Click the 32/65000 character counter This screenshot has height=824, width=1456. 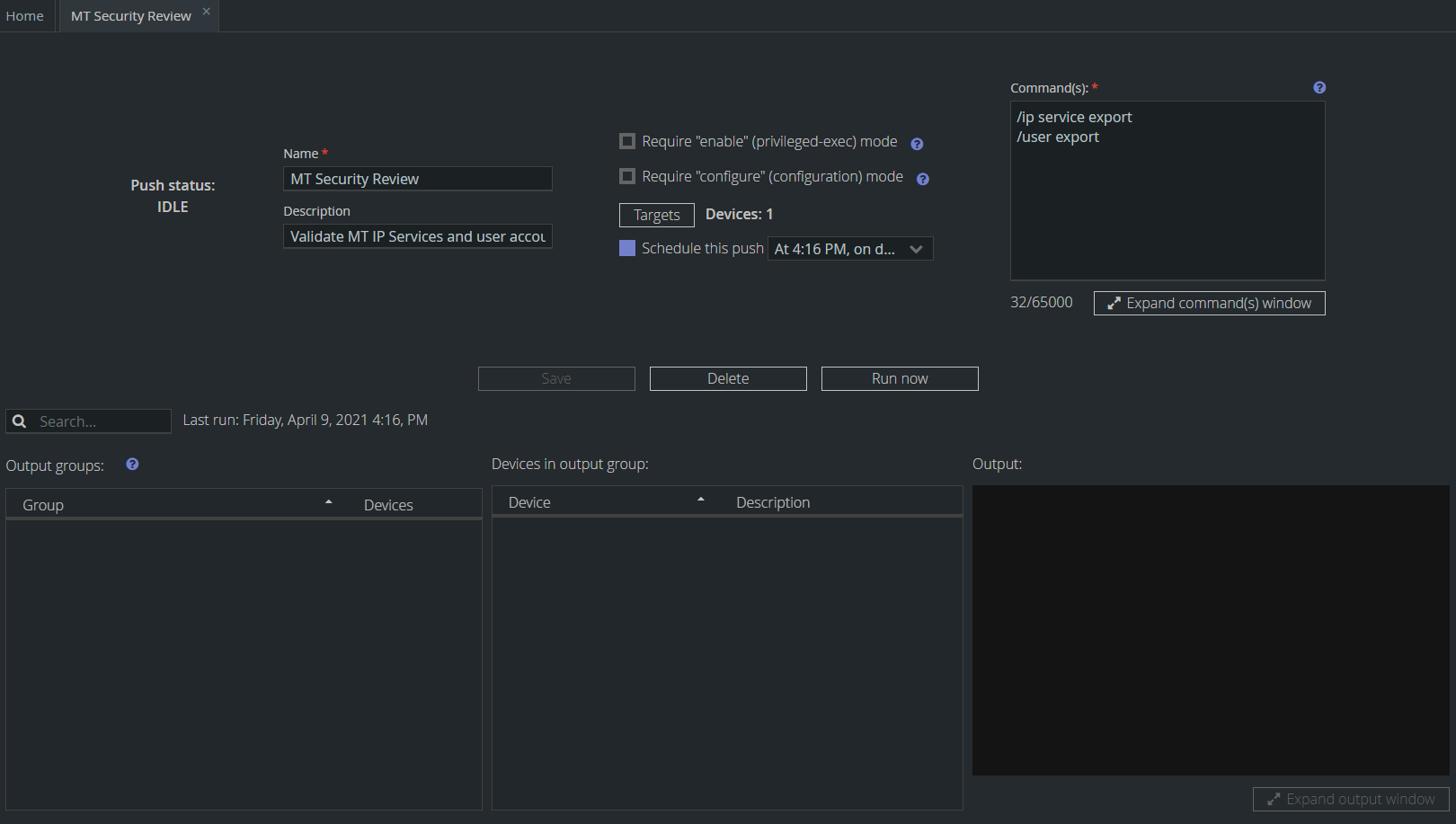1041,302
